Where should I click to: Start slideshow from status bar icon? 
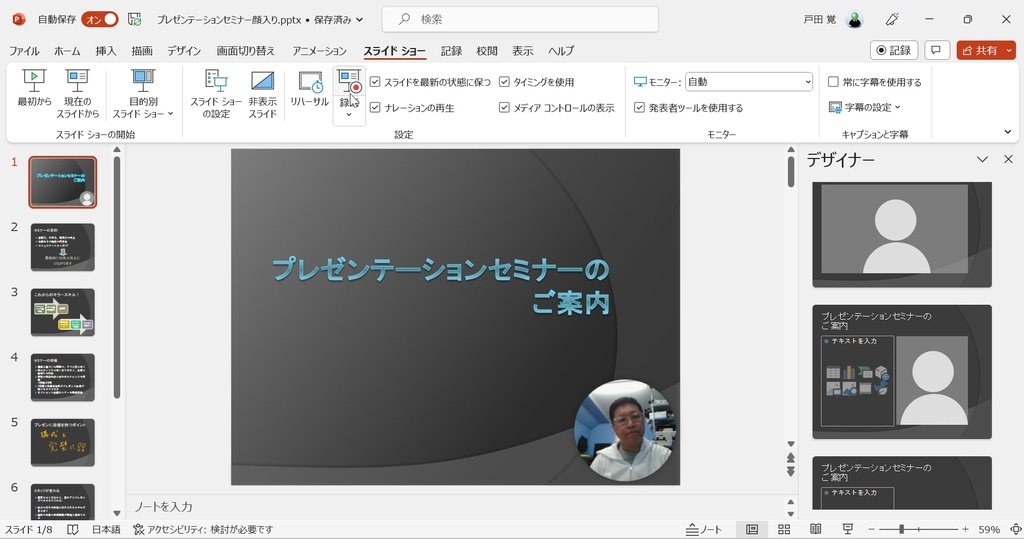click(x=848, y=529)
